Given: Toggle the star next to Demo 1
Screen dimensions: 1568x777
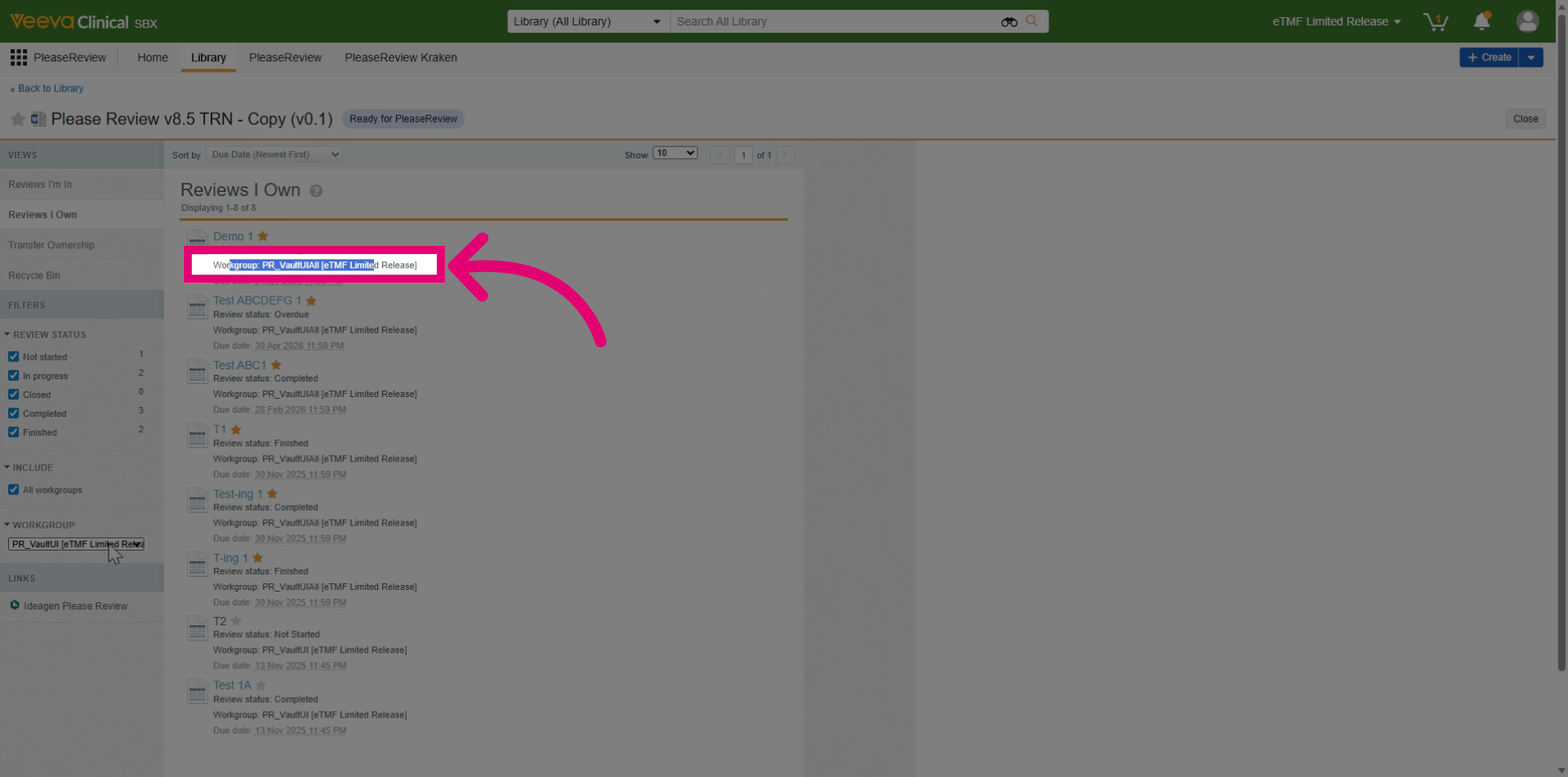Looking at the screenshot, I should (263, 236).
